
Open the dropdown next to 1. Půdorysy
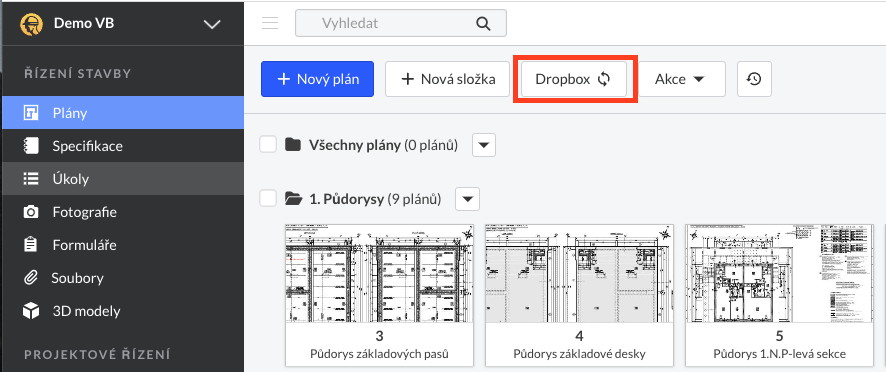coord(468,199)
